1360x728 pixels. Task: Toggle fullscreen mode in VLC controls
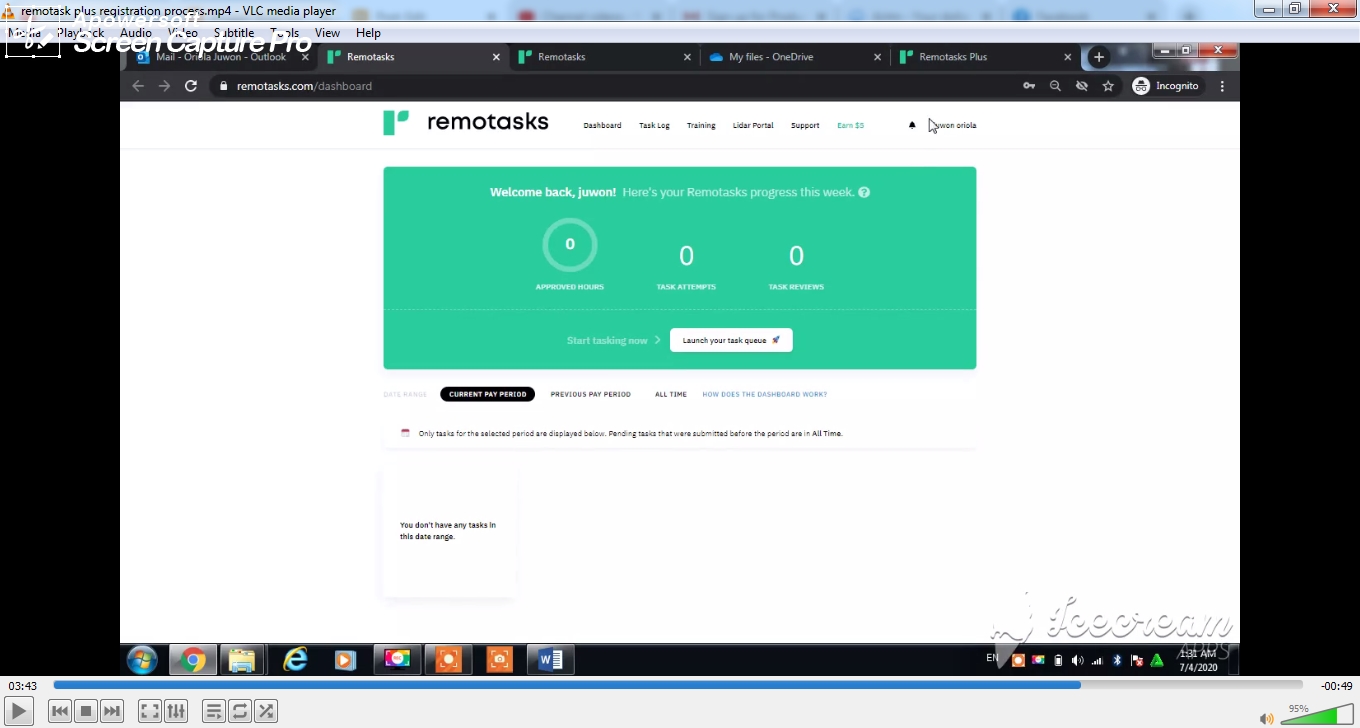coord(149,710)
